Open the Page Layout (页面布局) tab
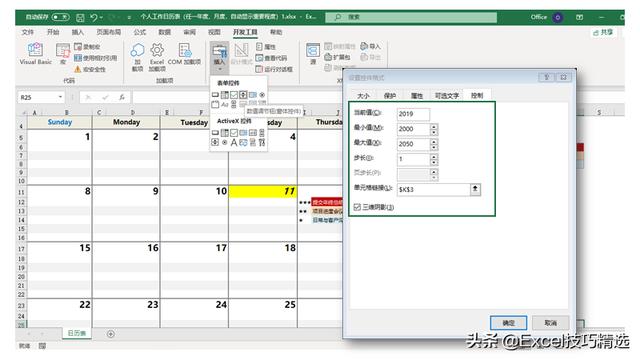640x360 pixels. (x=108, y=32)
